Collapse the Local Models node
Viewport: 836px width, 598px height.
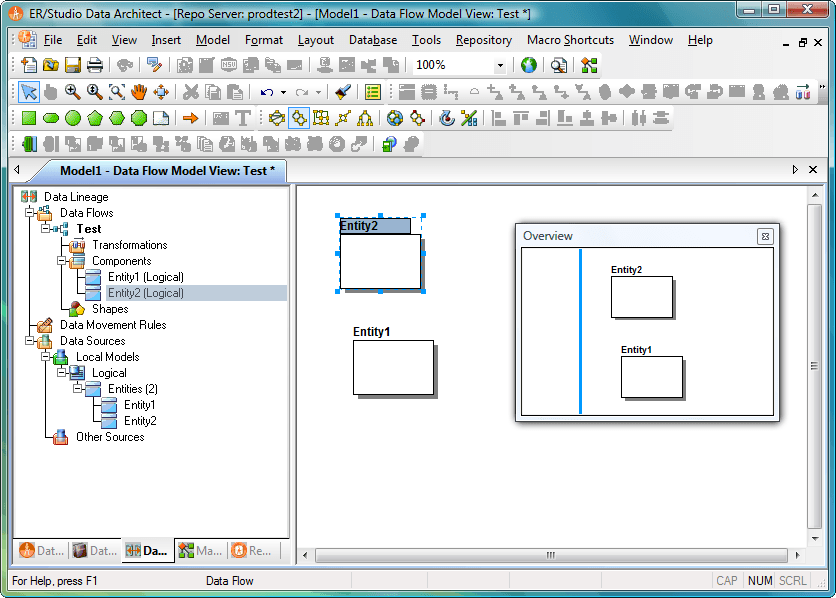(45, 357)
